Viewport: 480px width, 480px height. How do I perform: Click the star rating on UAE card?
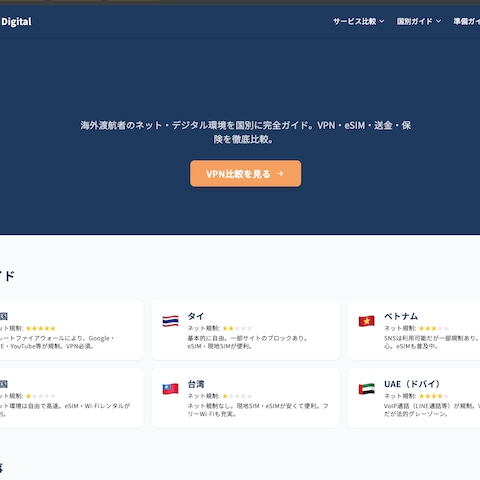(x=434, y=396)
